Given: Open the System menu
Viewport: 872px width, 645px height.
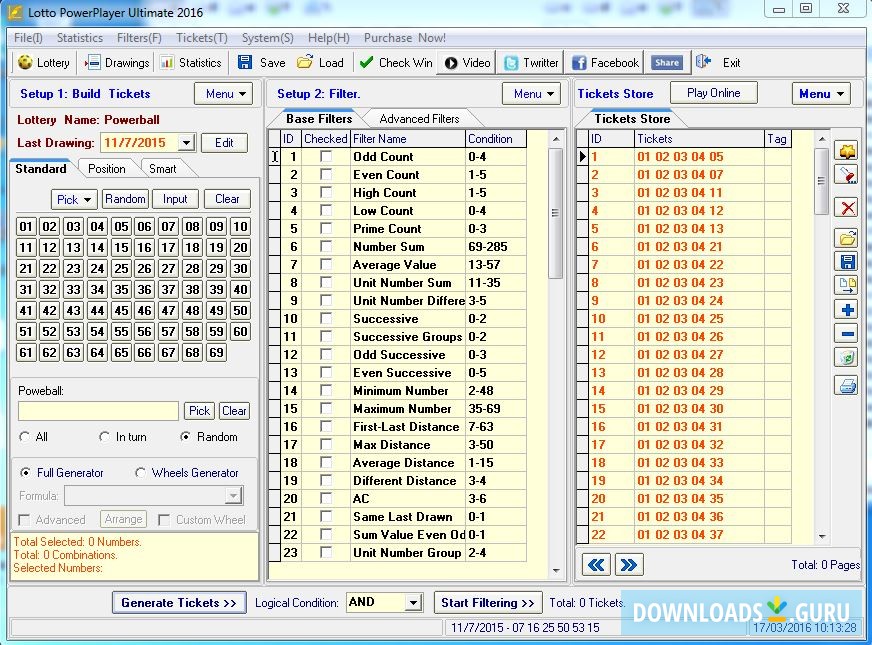Looking at the screenshot, I should (267, 38).
